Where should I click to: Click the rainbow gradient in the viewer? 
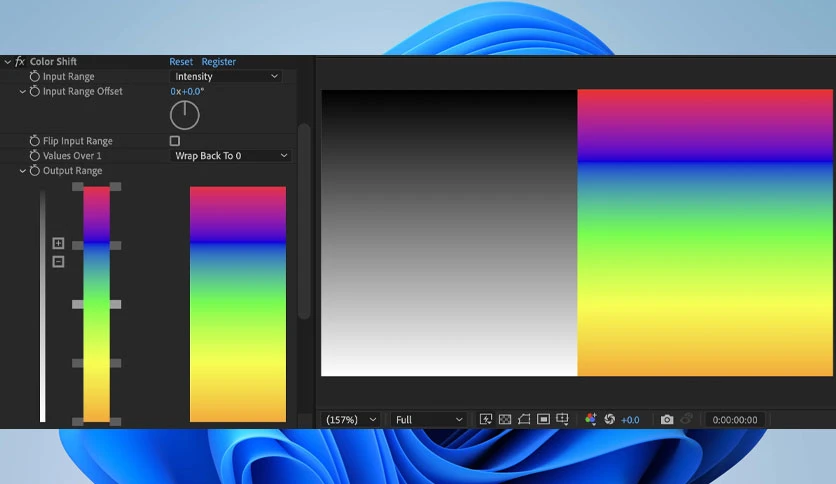[x=705, y=233]
